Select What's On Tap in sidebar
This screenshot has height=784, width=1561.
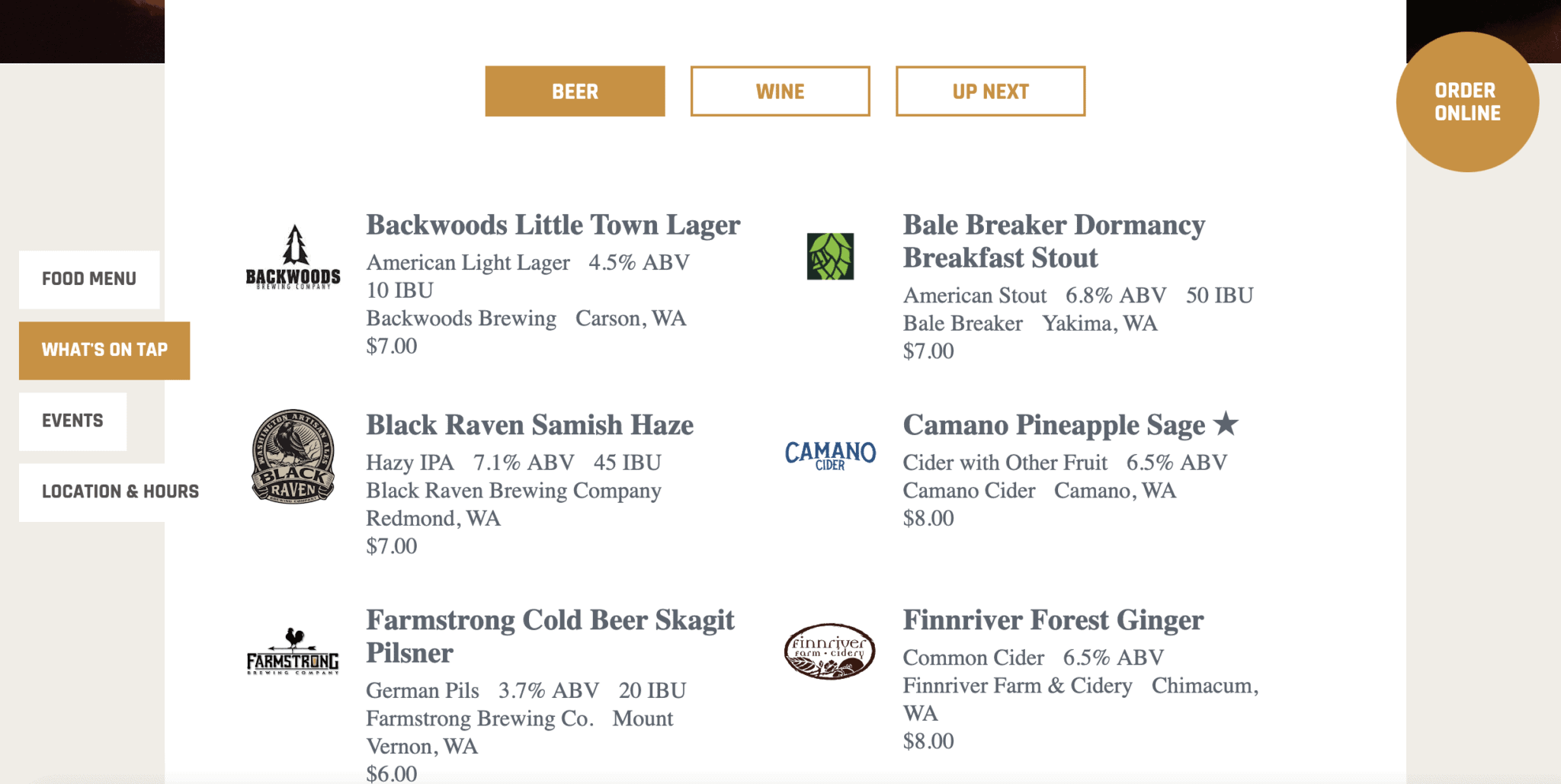click(104, 350)
